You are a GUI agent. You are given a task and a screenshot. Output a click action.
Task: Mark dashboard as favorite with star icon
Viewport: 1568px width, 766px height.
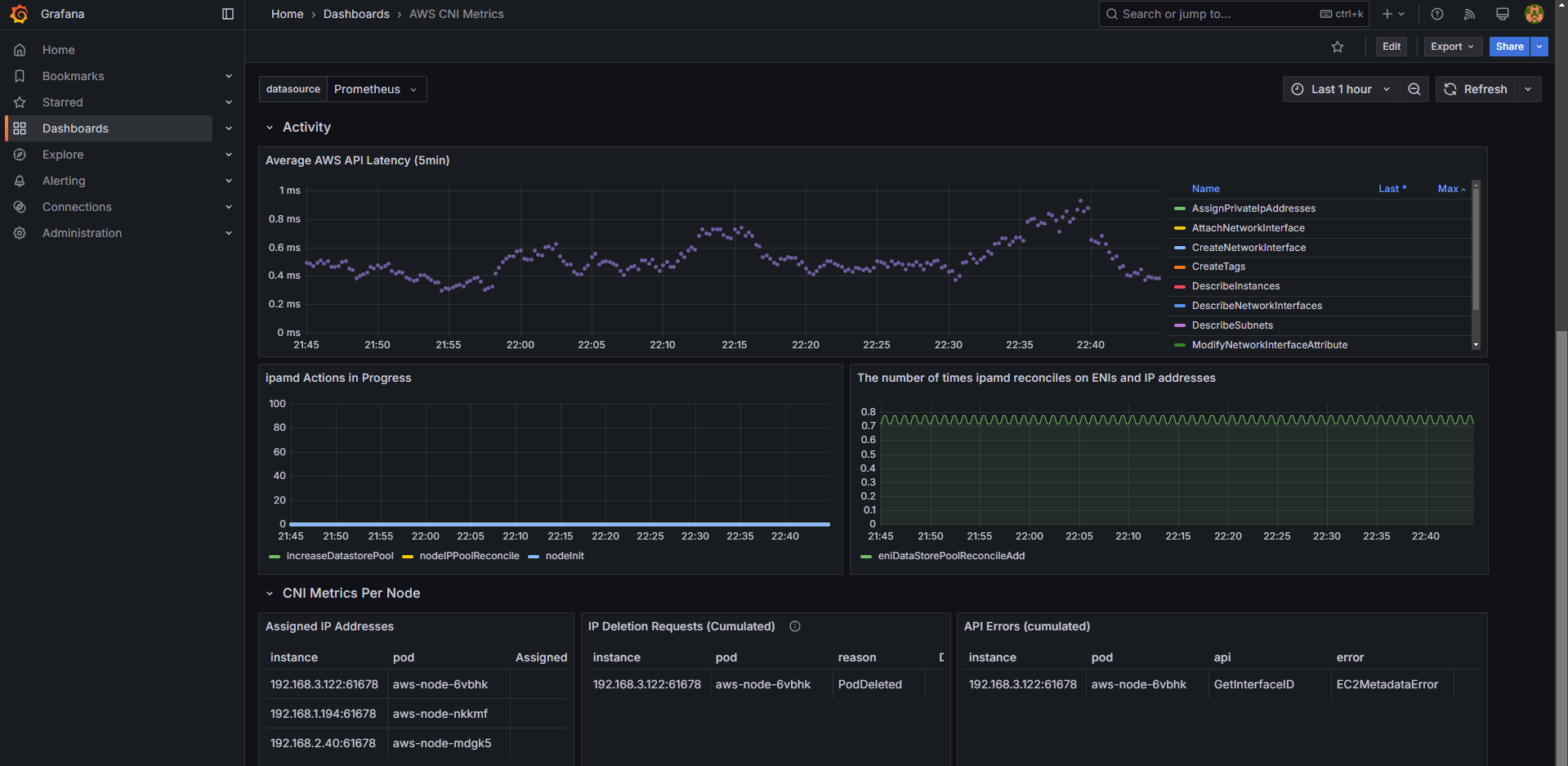click(1338, 47)
